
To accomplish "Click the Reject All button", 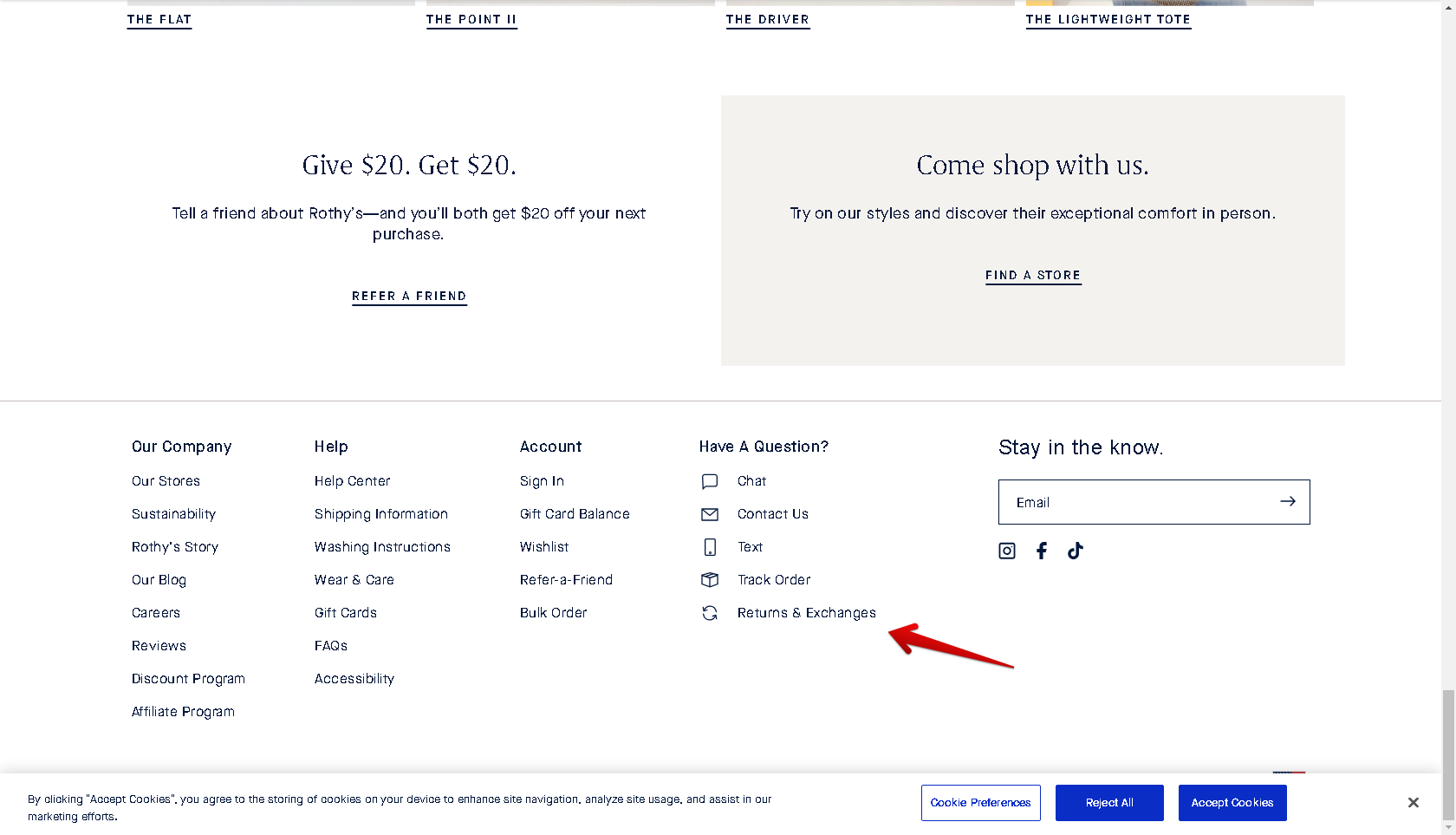I will click(x=1109, y=803).
